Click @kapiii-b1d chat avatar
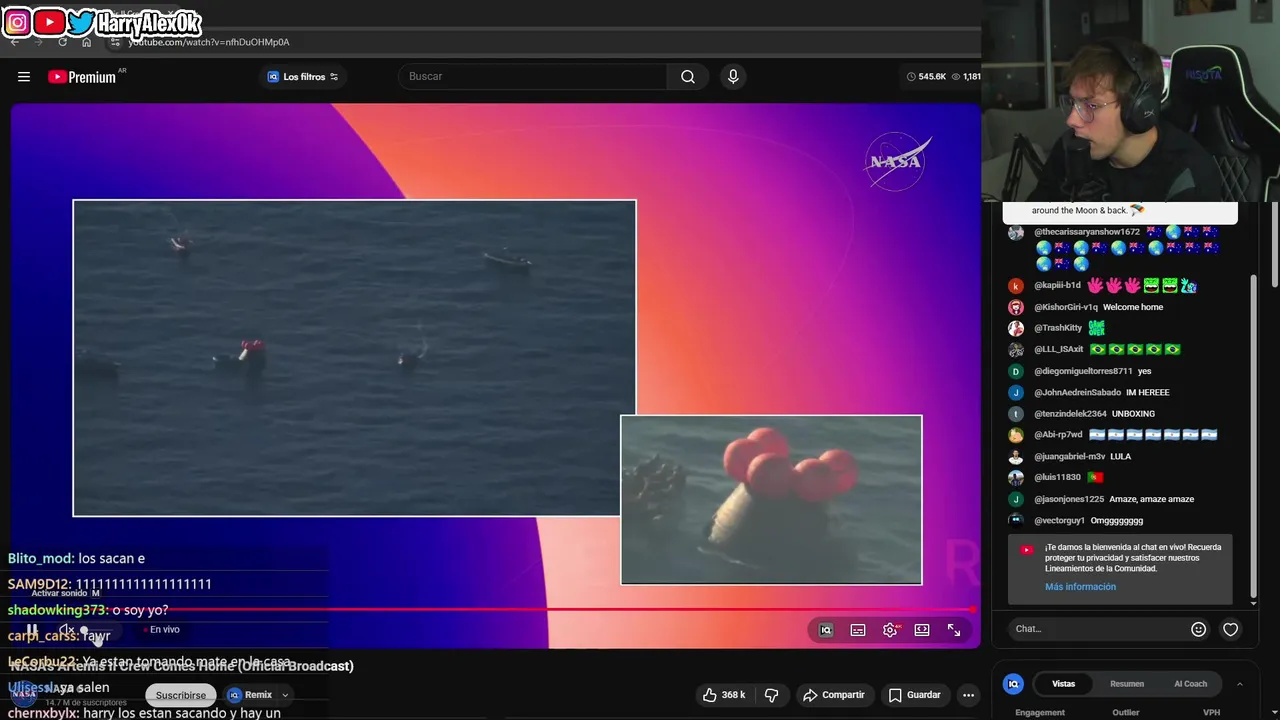 [1016, 286]
